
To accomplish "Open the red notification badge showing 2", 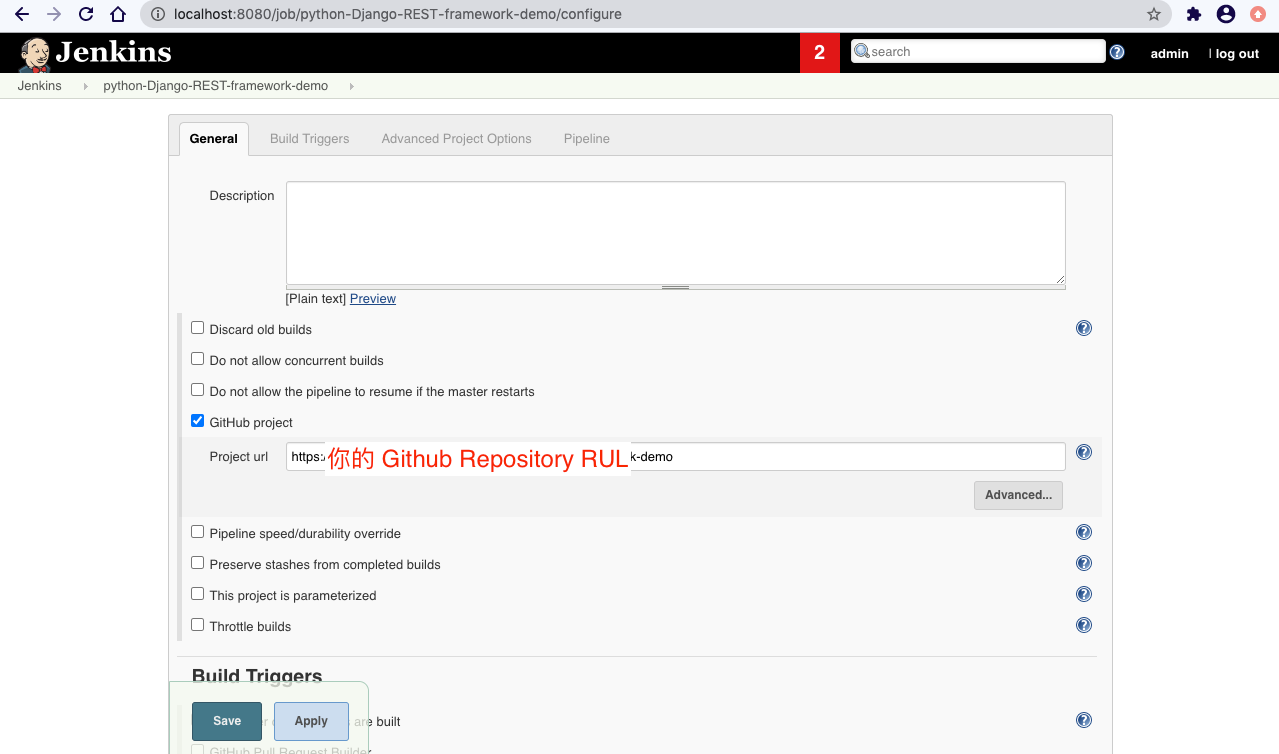I will tap(820, 52).
